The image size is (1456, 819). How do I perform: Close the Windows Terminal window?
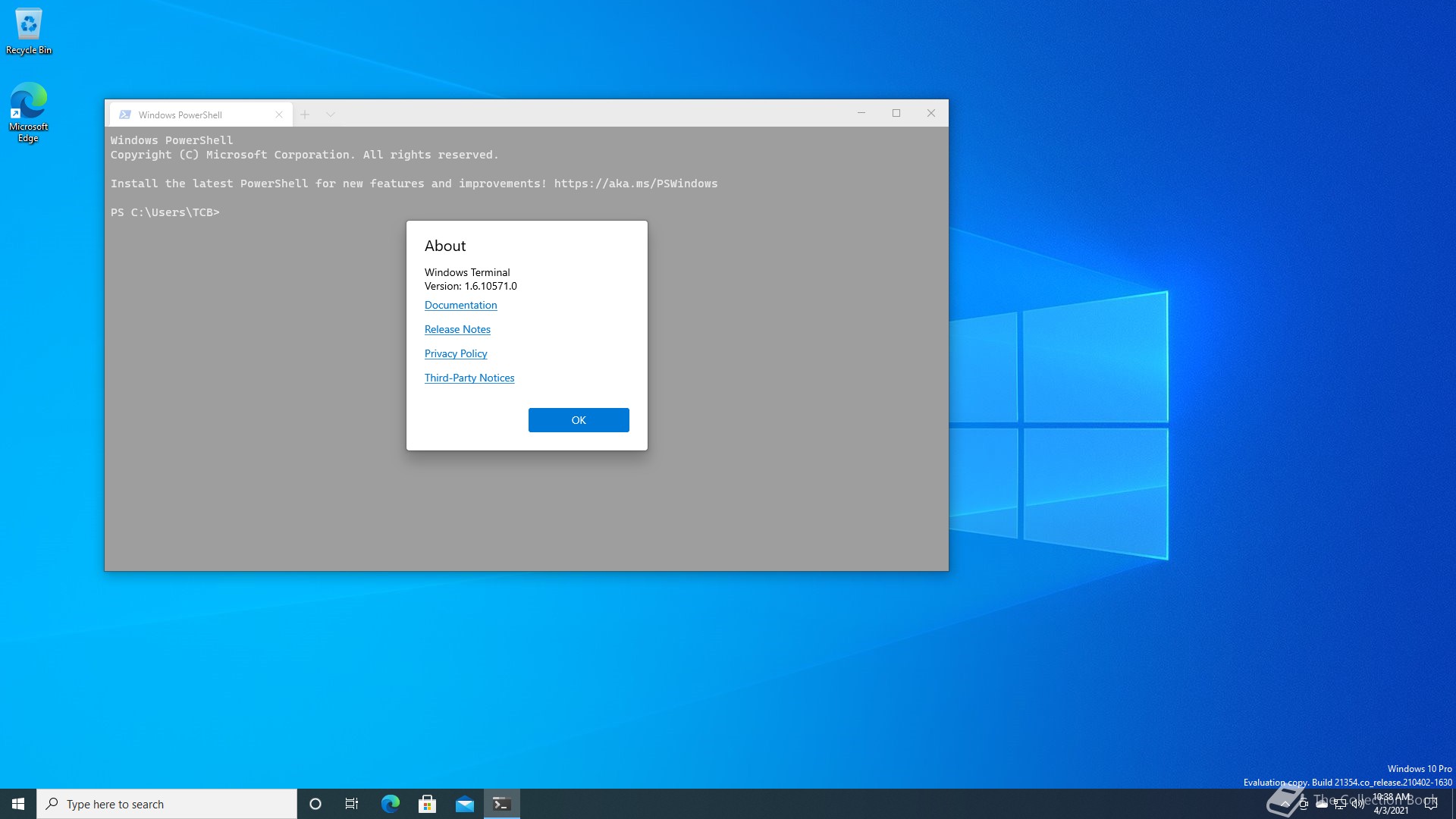coord(931,113)
